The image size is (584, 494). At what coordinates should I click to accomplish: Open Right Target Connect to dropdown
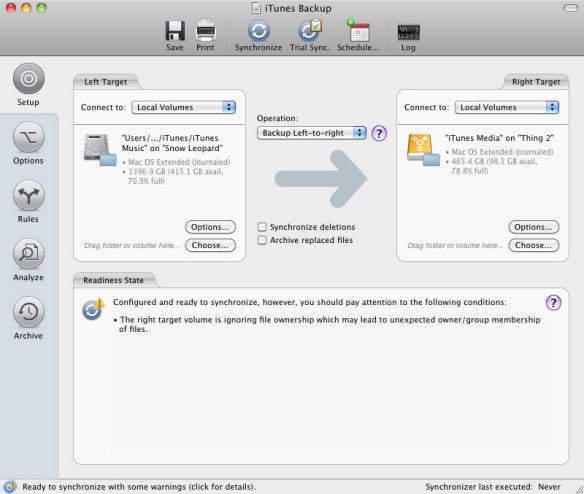507,107
